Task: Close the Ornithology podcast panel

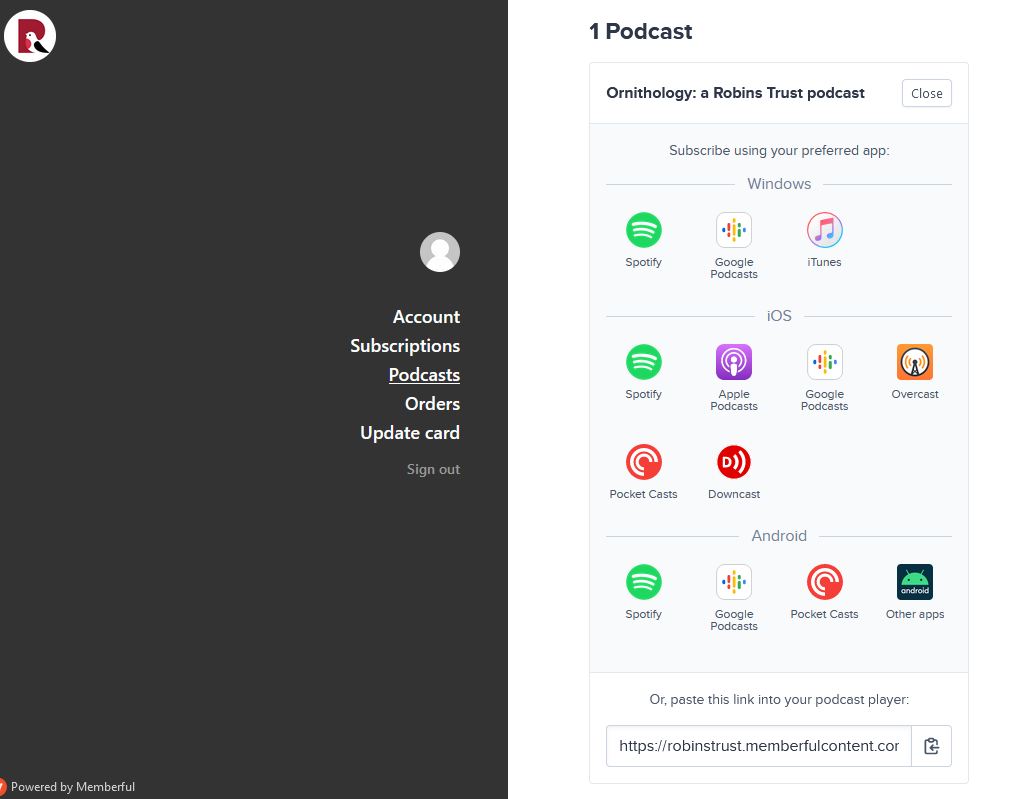Action: click(x=927, y=94)
